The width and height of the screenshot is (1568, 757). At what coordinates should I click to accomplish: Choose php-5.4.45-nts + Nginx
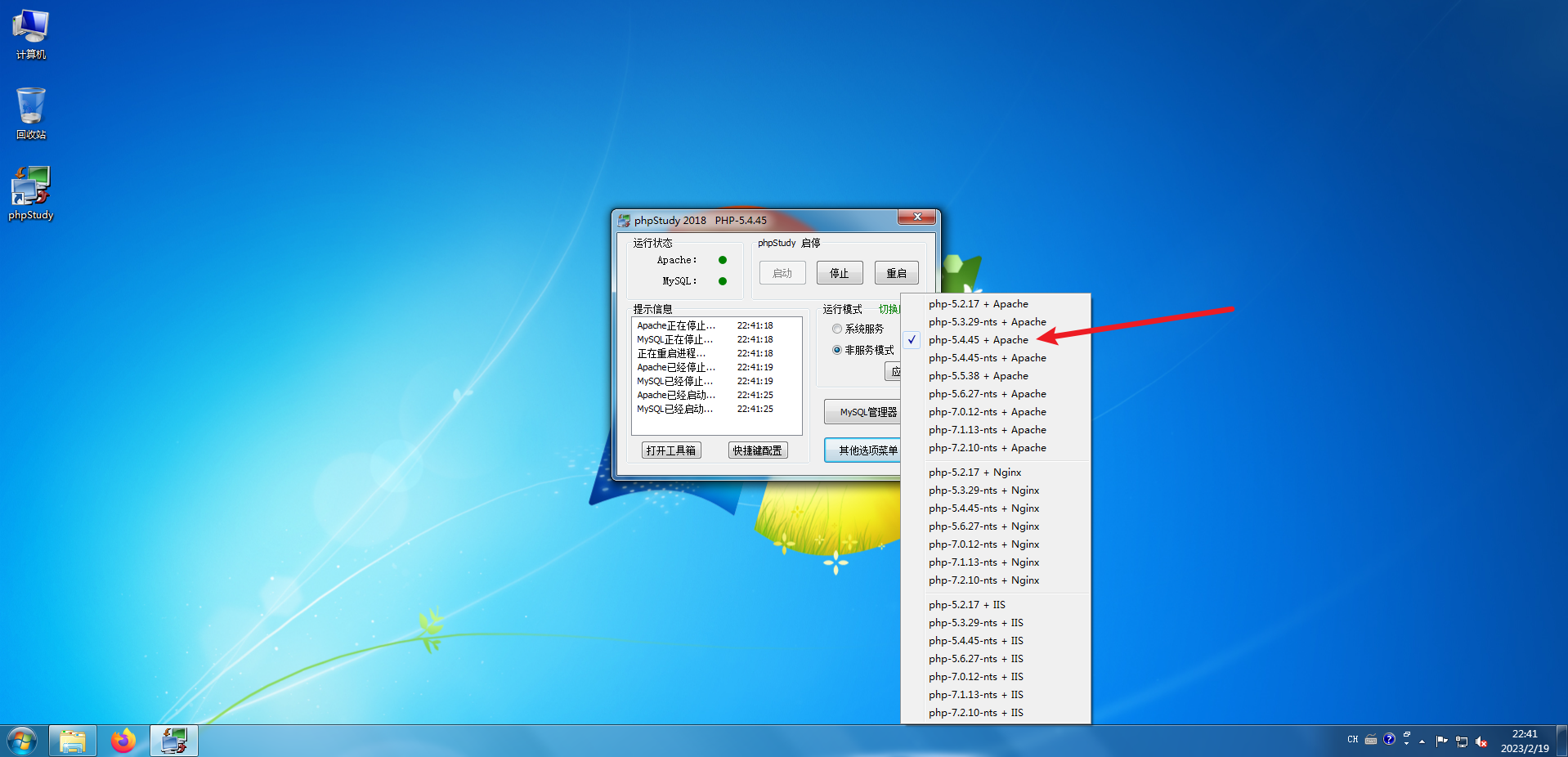pyautogui.click(x=996, y=508)
